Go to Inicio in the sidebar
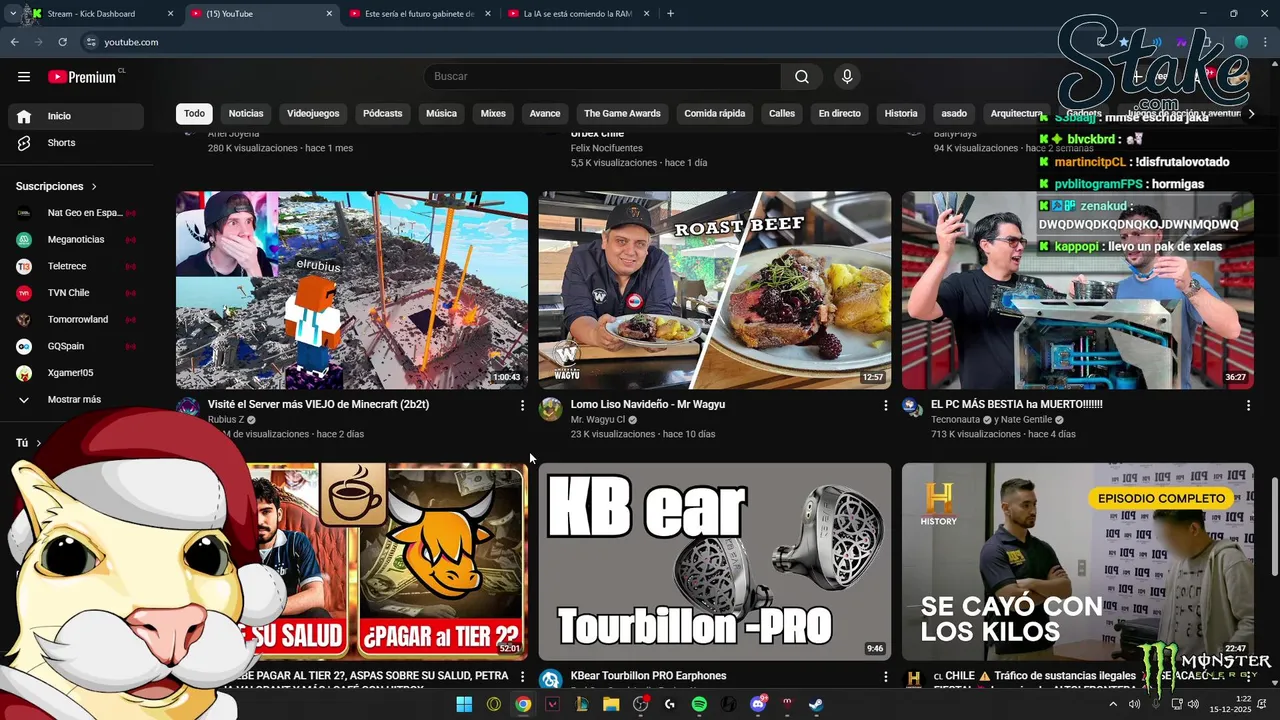The image size is (1280, 720). point(76,116)
